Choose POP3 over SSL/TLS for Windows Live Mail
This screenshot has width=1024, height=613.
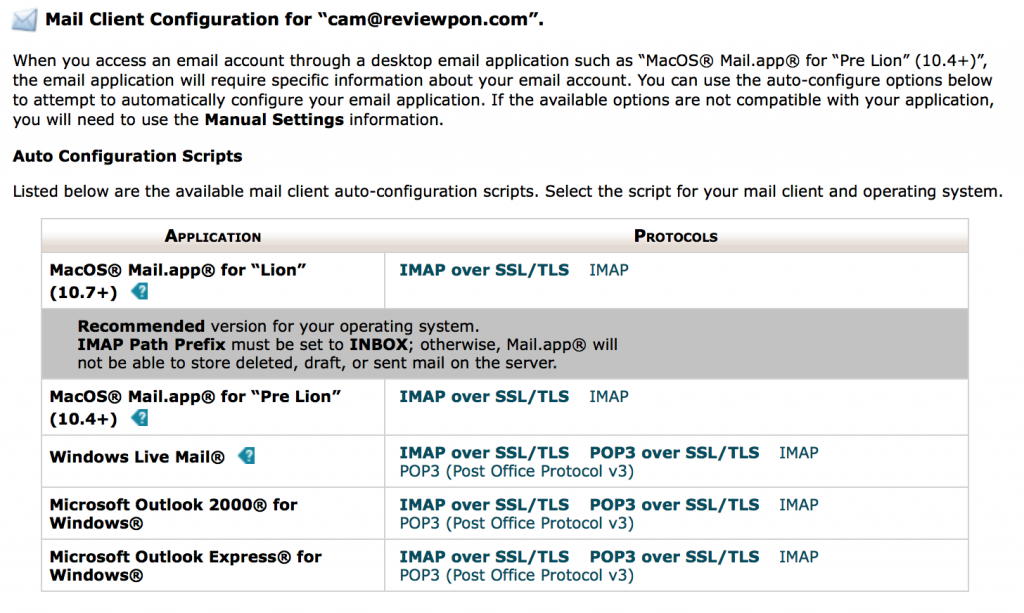point(674,453)
